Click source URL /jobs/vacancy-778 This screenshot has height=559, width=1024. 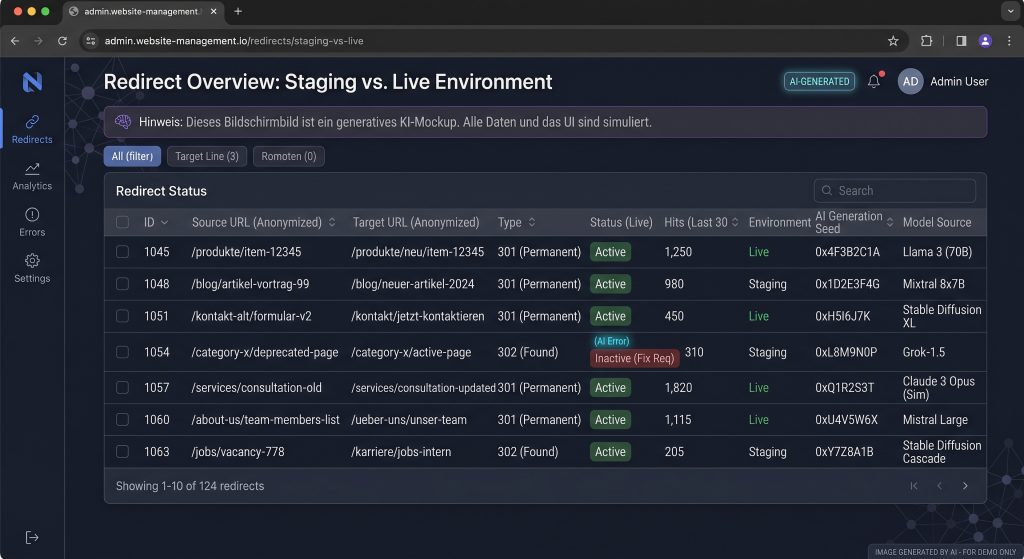click(x=238, y=451)
